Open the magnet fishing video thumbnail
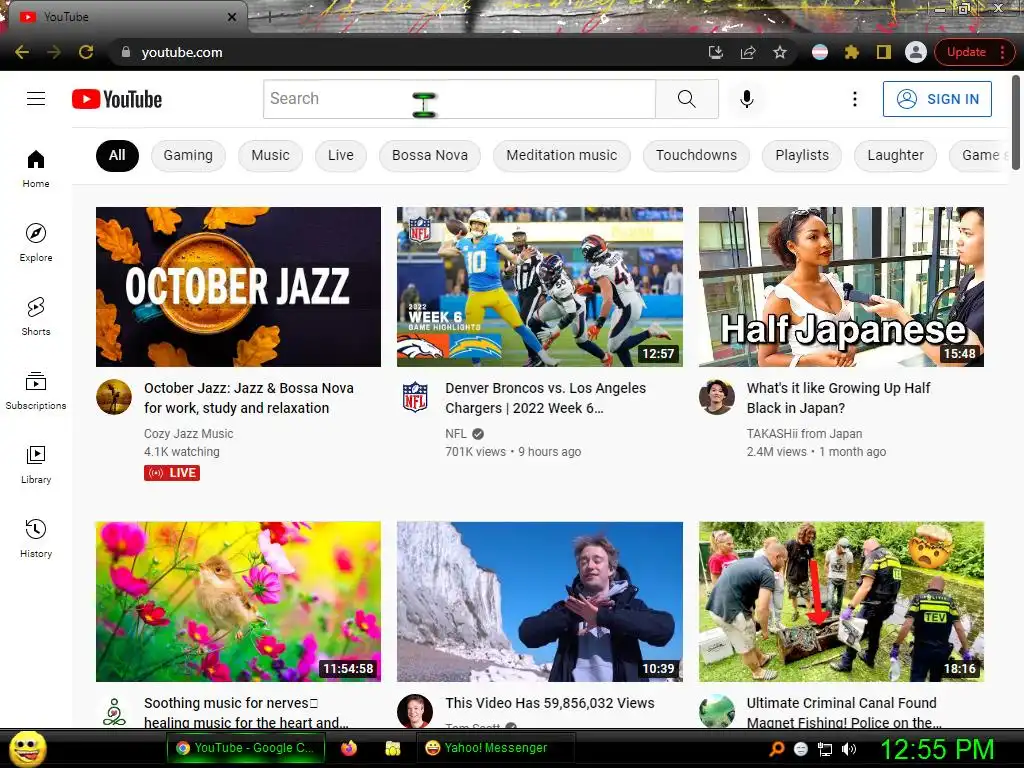The height and width of the screenshot is (768, 1024). pos(841,601)
